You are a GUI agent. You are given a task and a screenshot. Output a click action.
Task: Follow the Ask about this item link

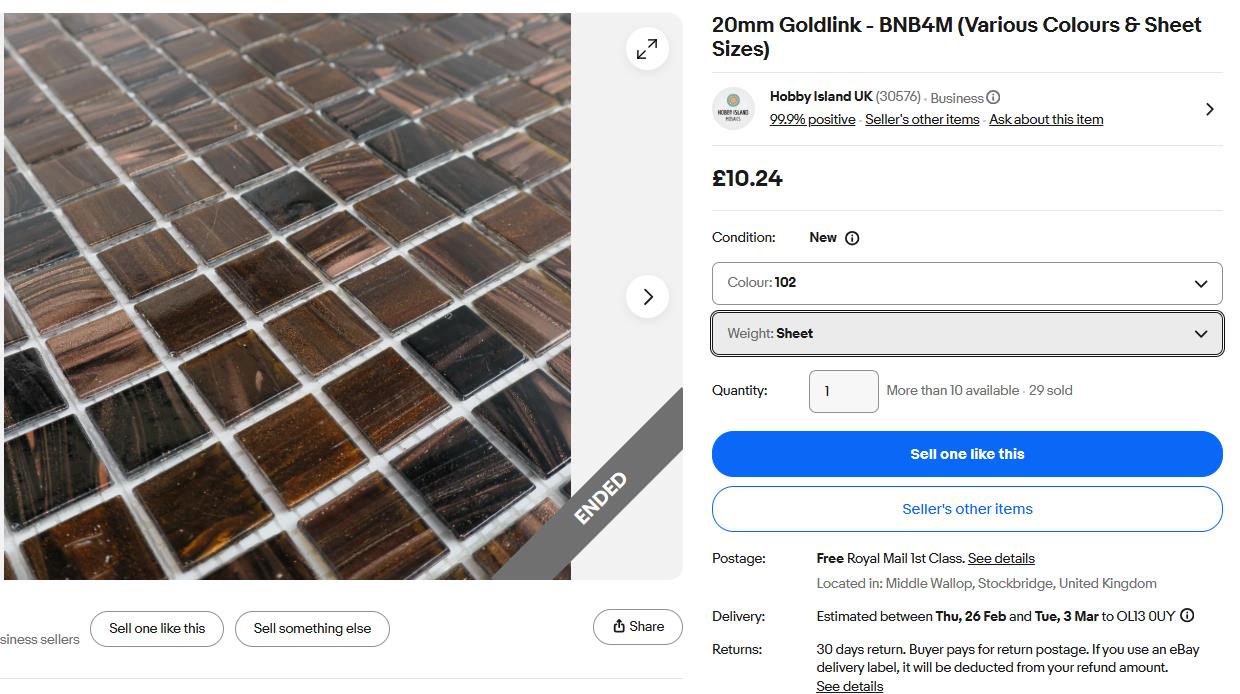(x=1046, y=120)
